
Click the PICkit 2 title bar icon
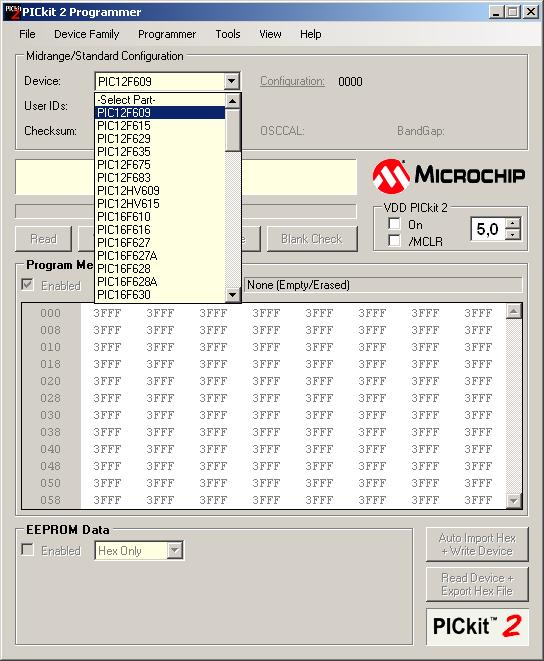pyautogui.click(x=12, y=12)
